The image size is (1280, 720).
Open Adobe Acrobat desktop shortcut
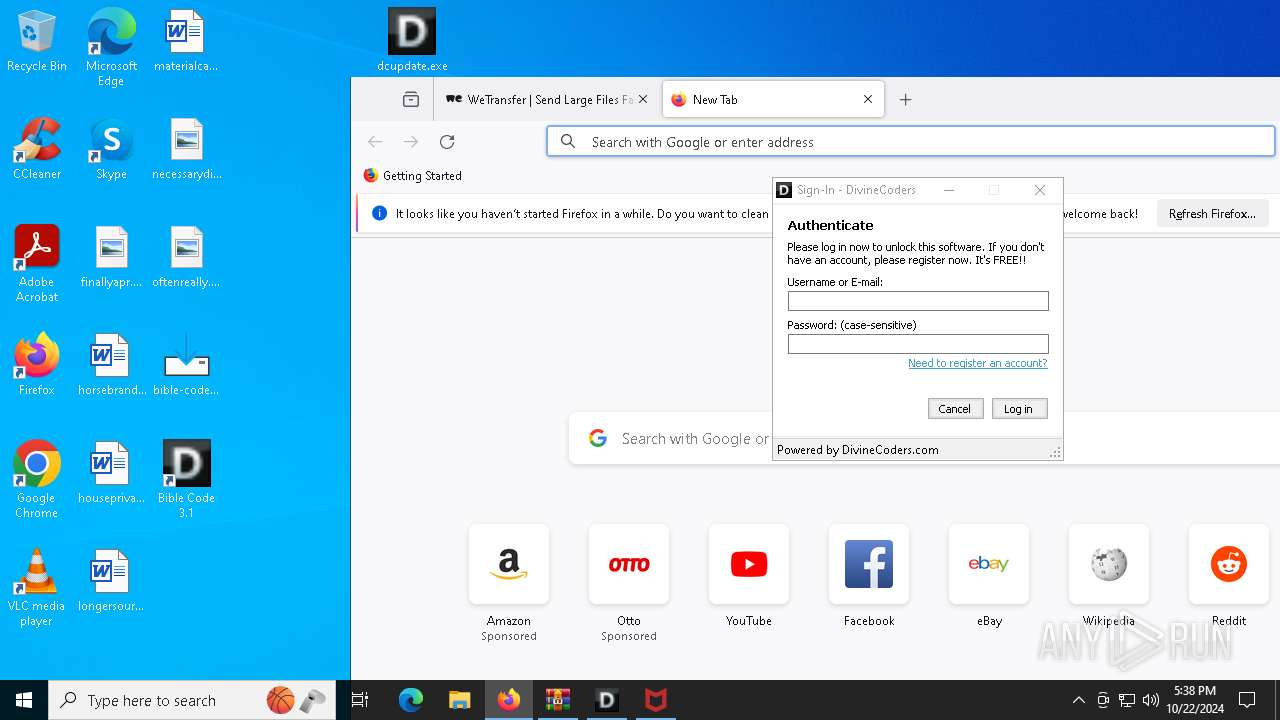click(37, 264)
